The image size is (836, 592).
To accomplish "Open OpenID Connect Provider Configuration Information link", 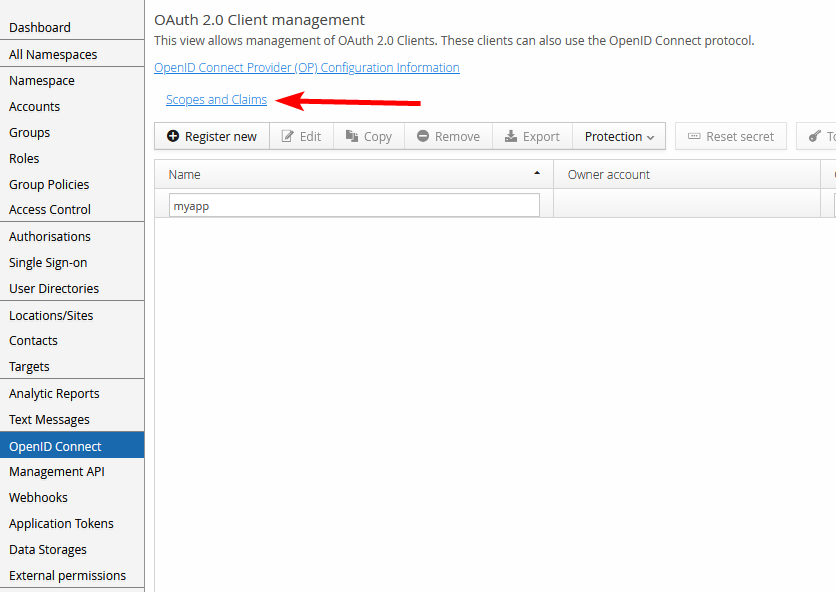I will point(307,68).
